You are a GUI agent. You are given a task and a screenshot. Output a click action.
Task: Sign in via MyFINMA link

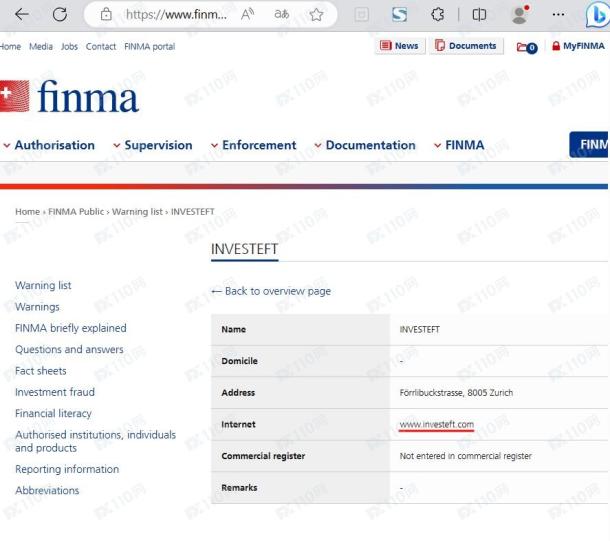click(578, 46)
